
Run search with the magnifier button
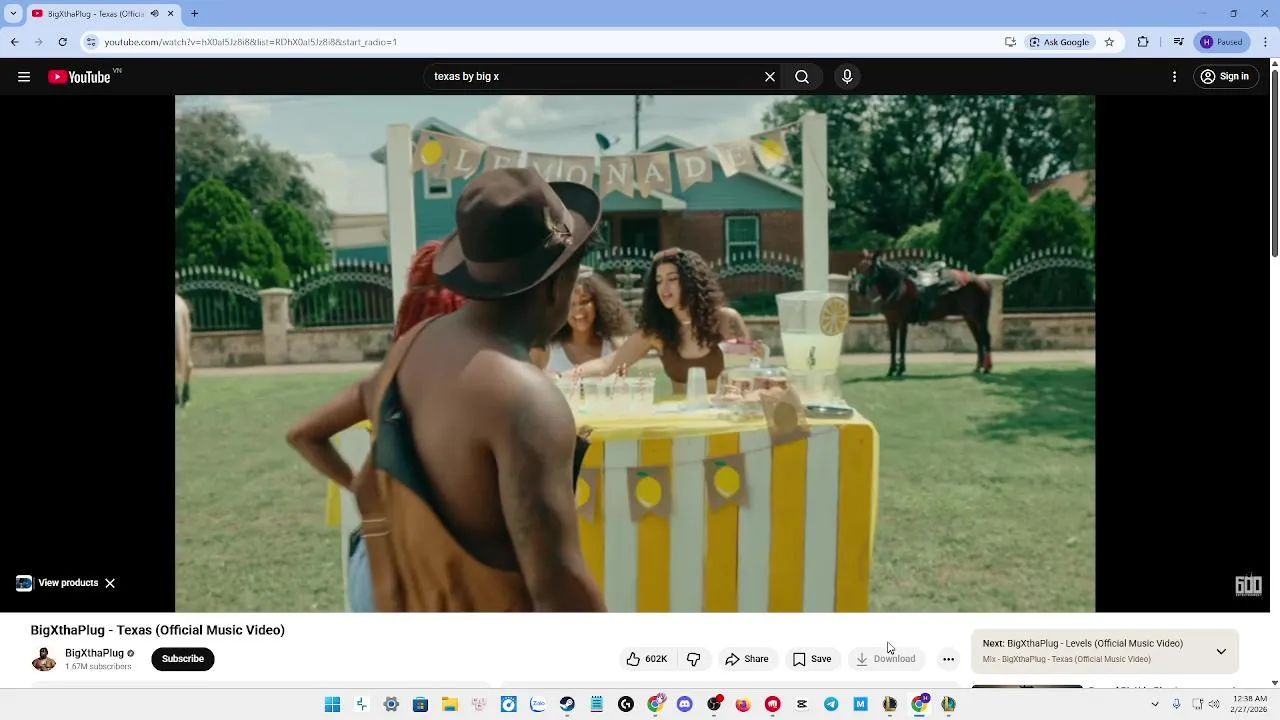click(x=802, y=77)
